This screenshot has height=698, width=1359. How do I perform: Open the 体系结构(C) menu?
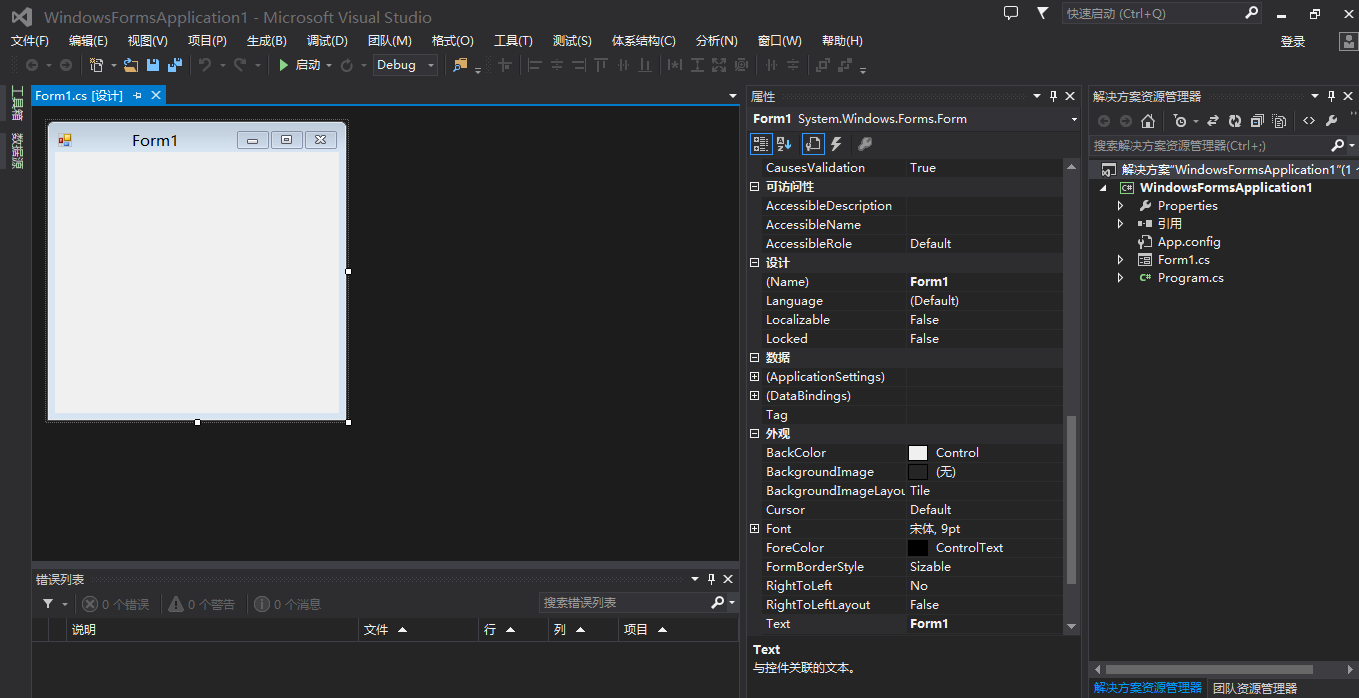click(643, 41)
